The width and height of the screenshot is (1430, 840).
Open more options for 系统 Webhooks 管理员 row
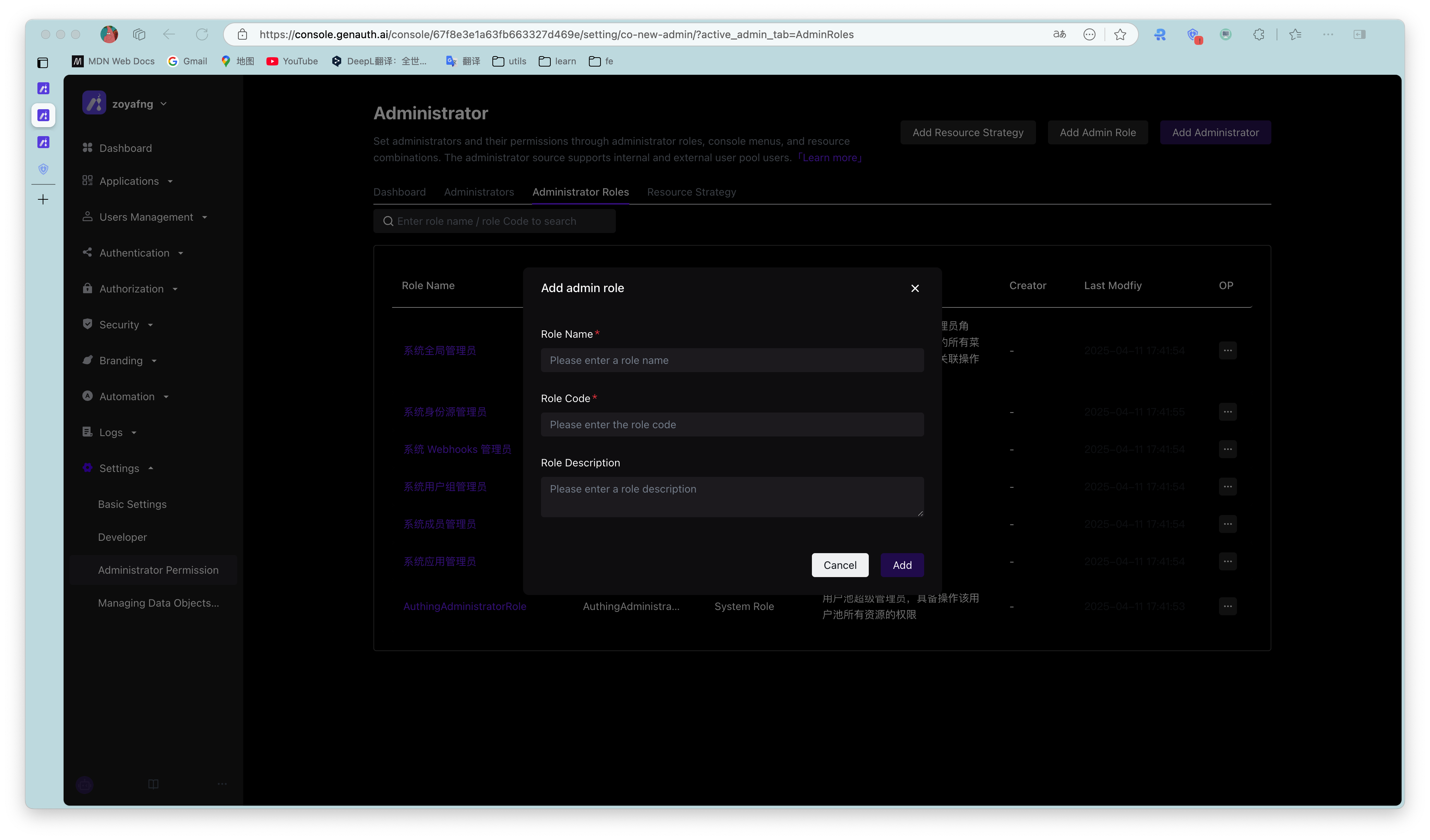coord(1228,449)
